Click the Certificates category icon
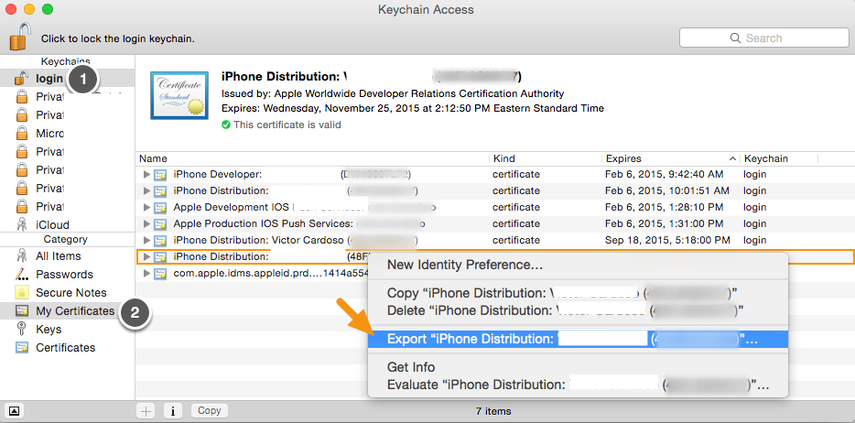Image resolution: width=855 pixels, height=423 pixels. [22, 347]
